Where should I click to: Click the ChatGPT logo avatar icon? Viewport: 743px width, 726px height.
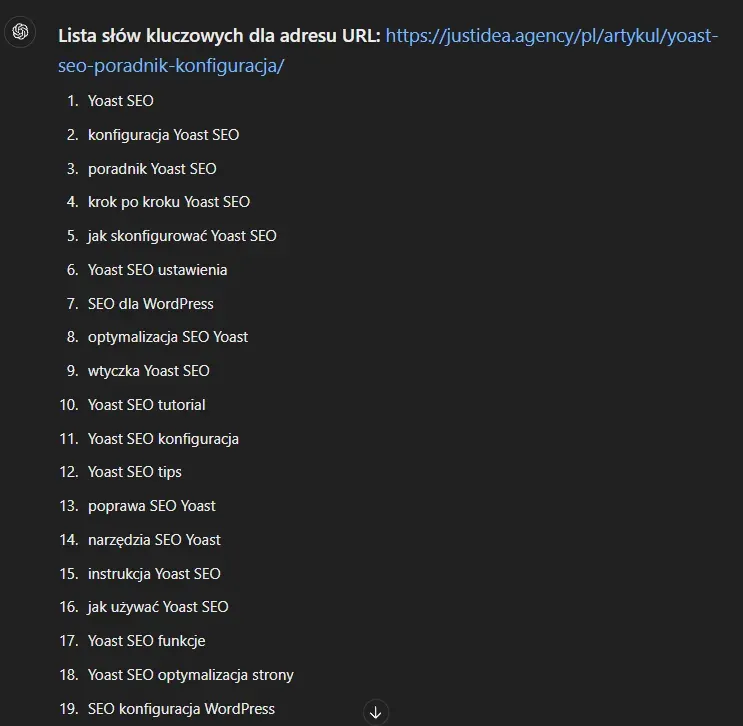[20, 32]
